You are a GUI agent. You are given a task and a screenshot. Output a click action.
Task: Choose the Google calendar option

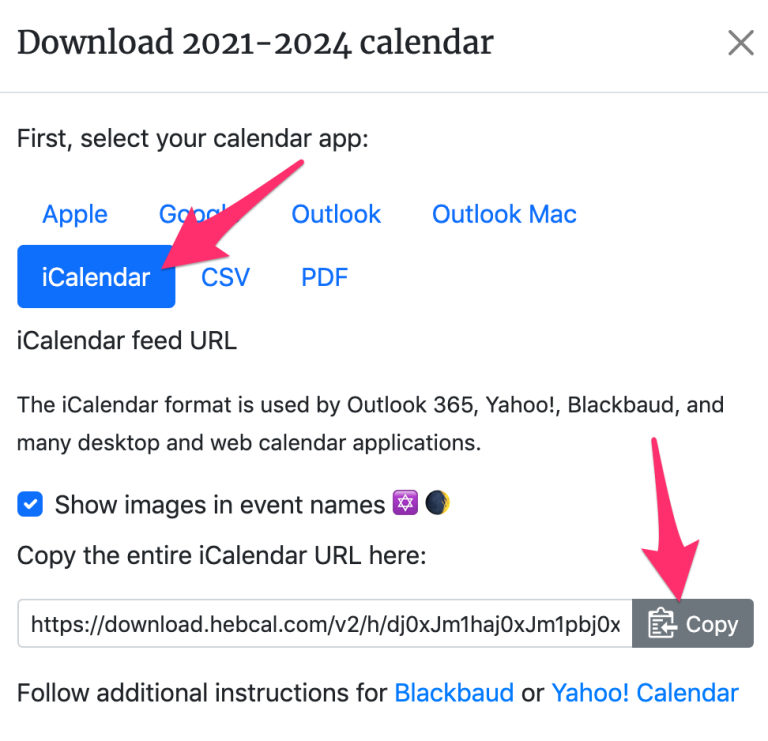point(199,214)
